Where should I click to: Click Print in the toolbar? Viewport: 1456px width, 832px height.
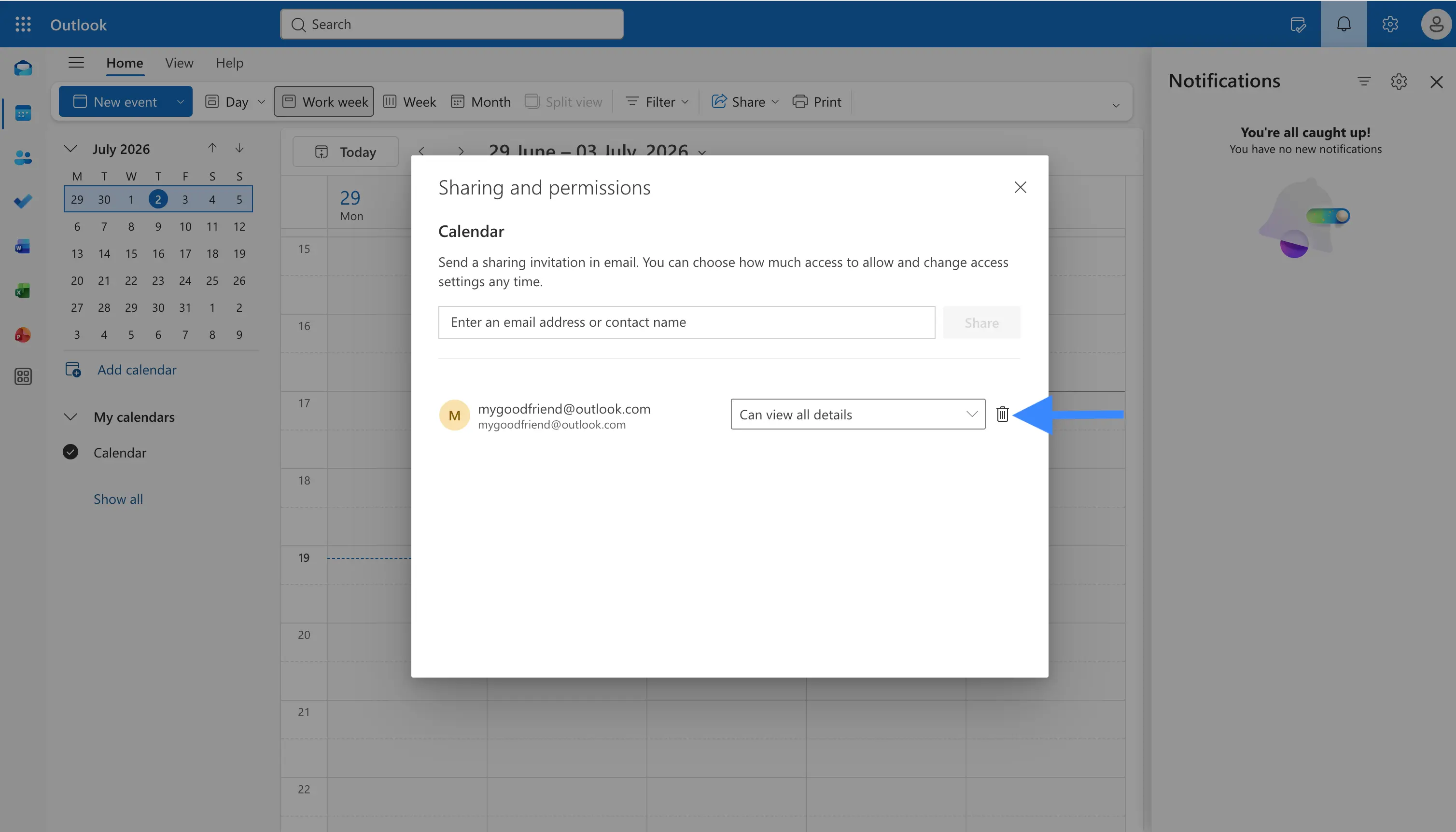817,102
